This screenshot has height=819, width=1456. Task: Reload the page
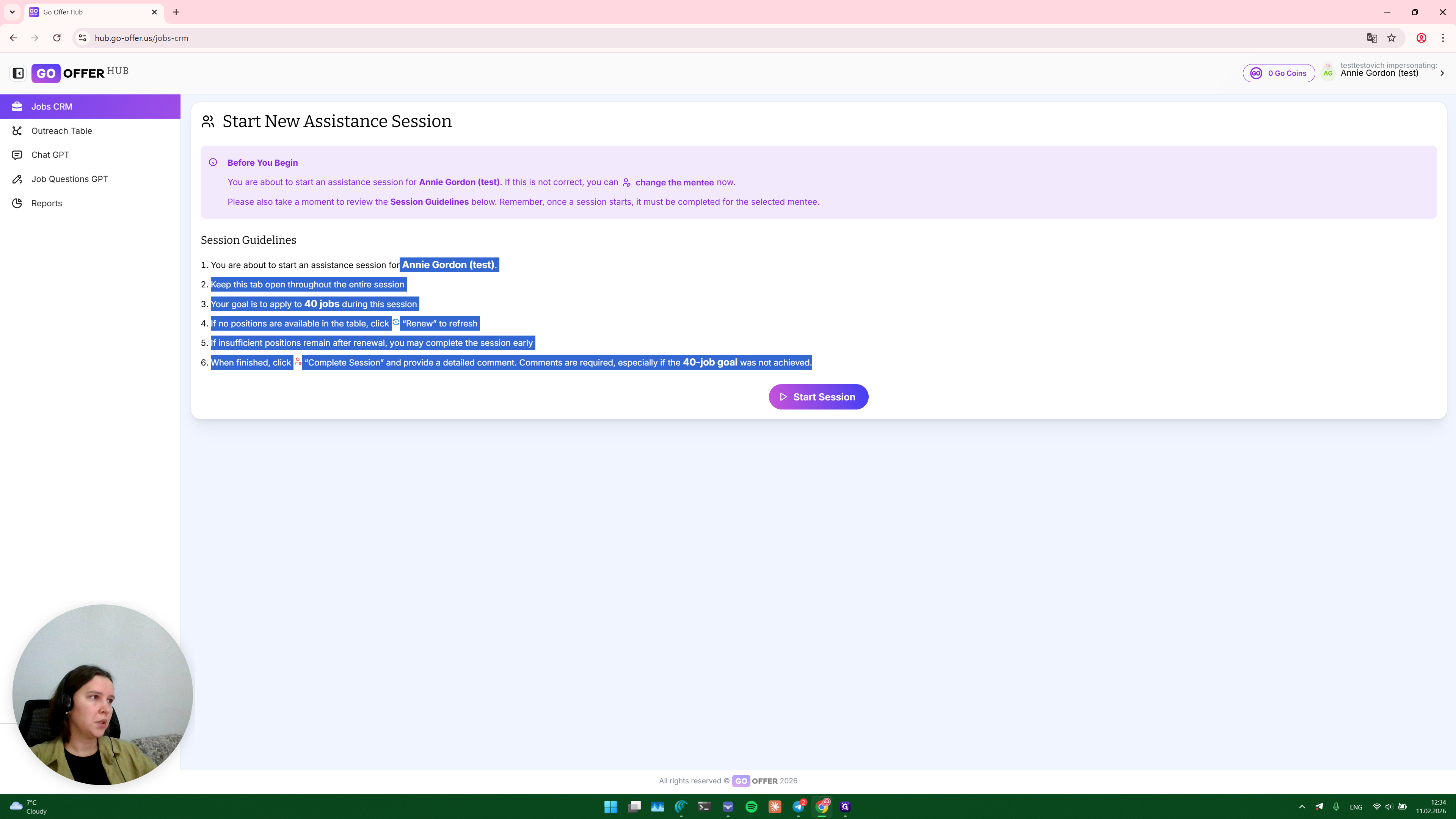point(56,38)
